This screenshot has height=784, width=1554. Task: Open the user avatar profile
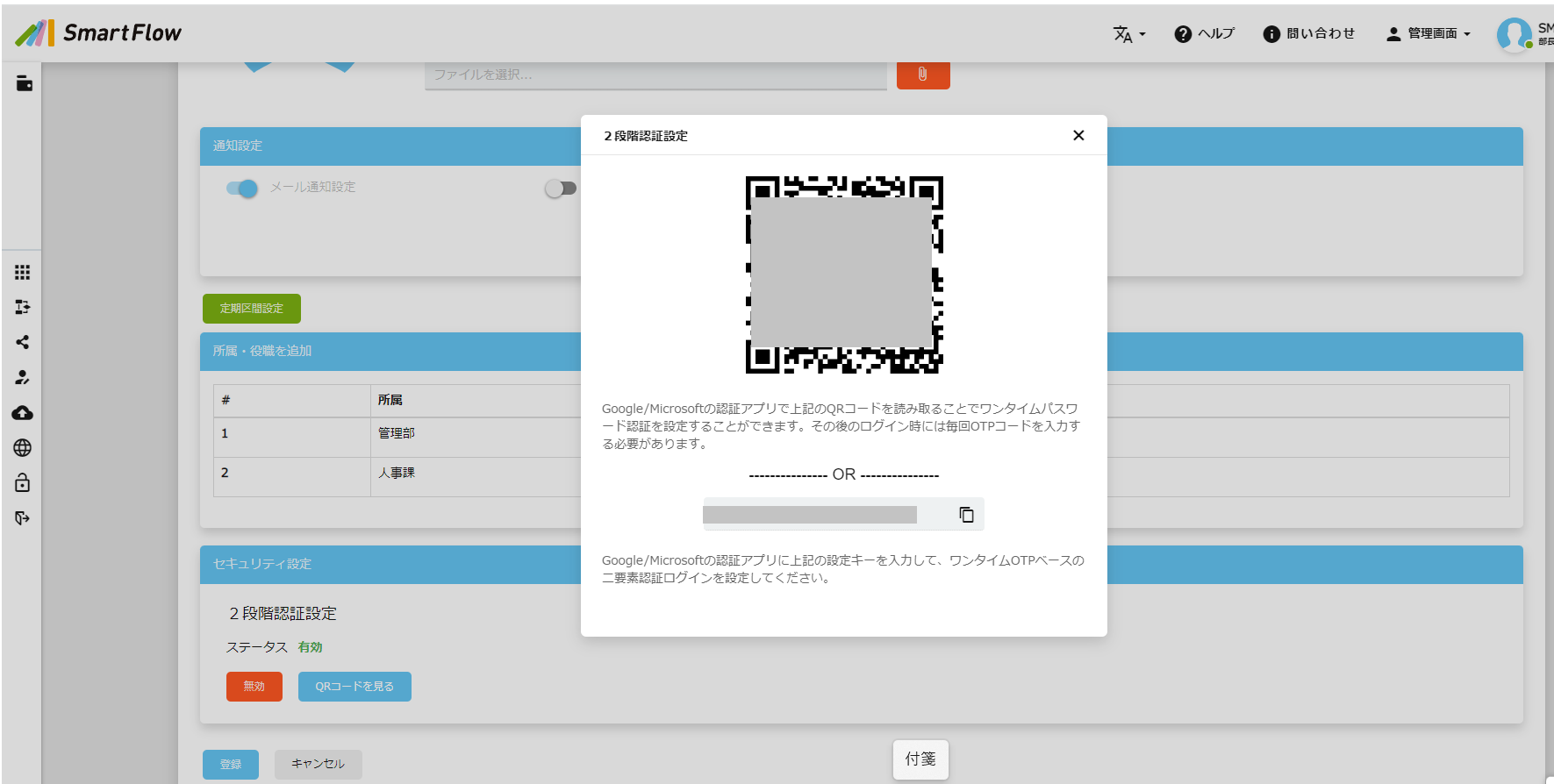click(1514, 34)
